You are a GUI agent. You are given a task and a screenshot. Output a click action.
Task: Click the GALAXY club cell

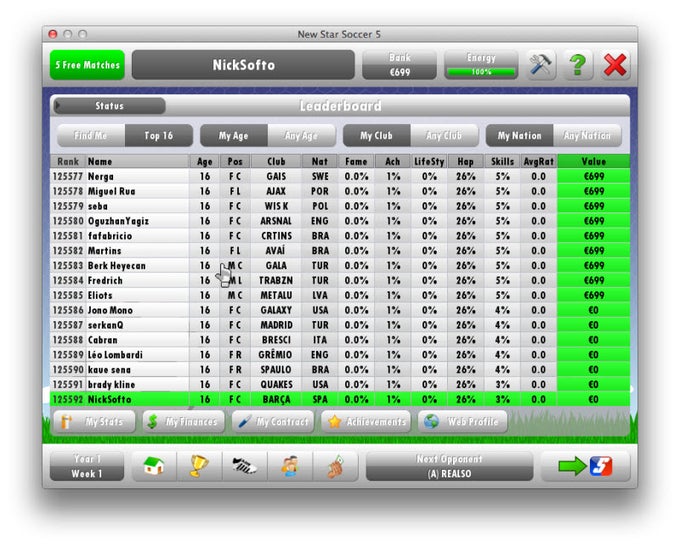pos(276,310)
